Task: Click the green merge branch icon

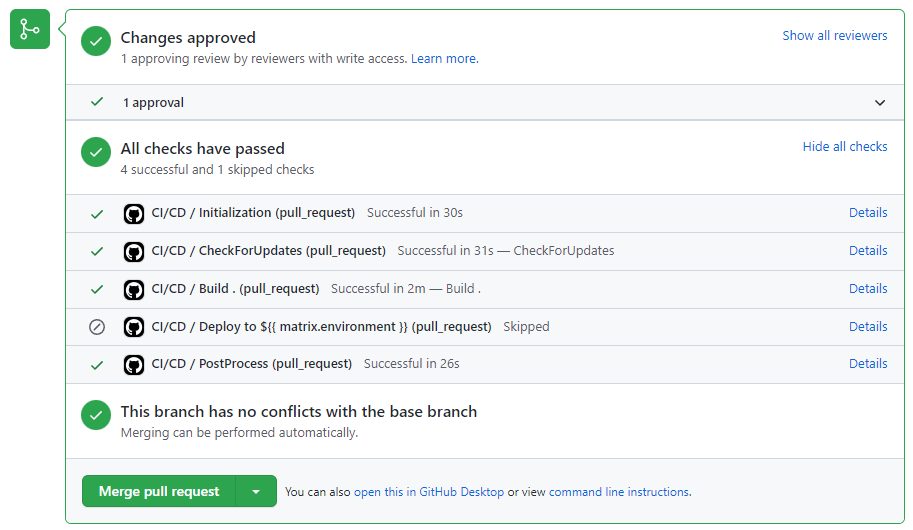Action: point(30,29)
